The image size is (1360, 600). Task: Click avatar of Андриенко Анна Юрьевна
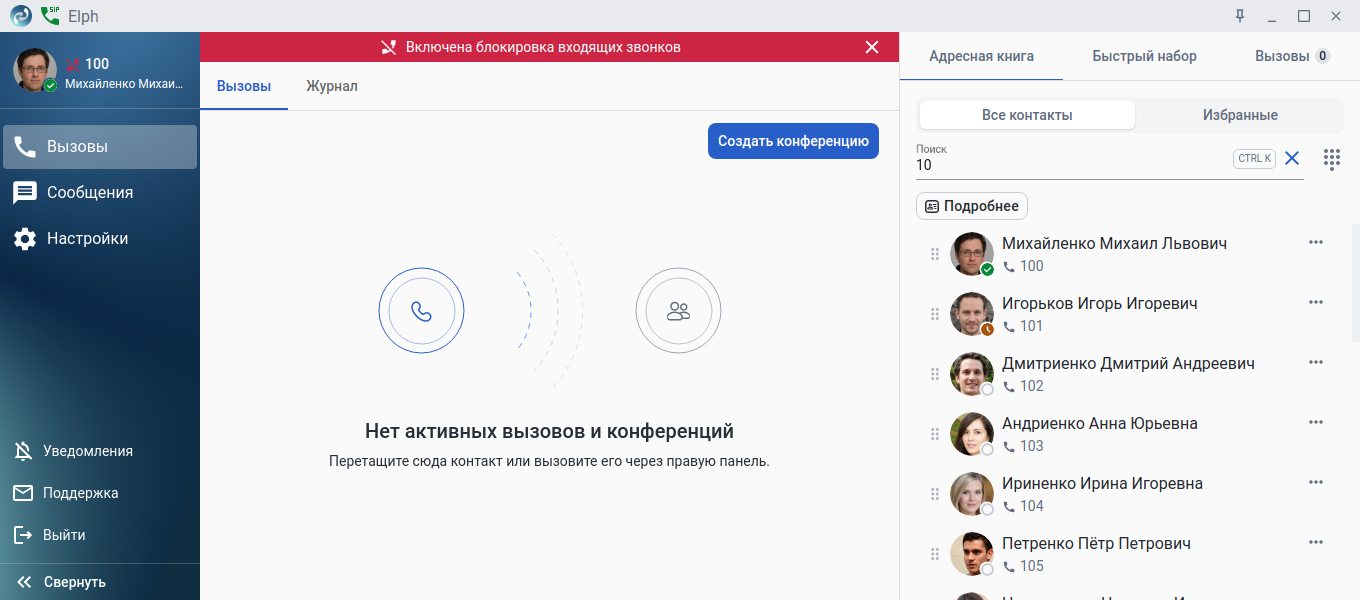tap(971, 434)
